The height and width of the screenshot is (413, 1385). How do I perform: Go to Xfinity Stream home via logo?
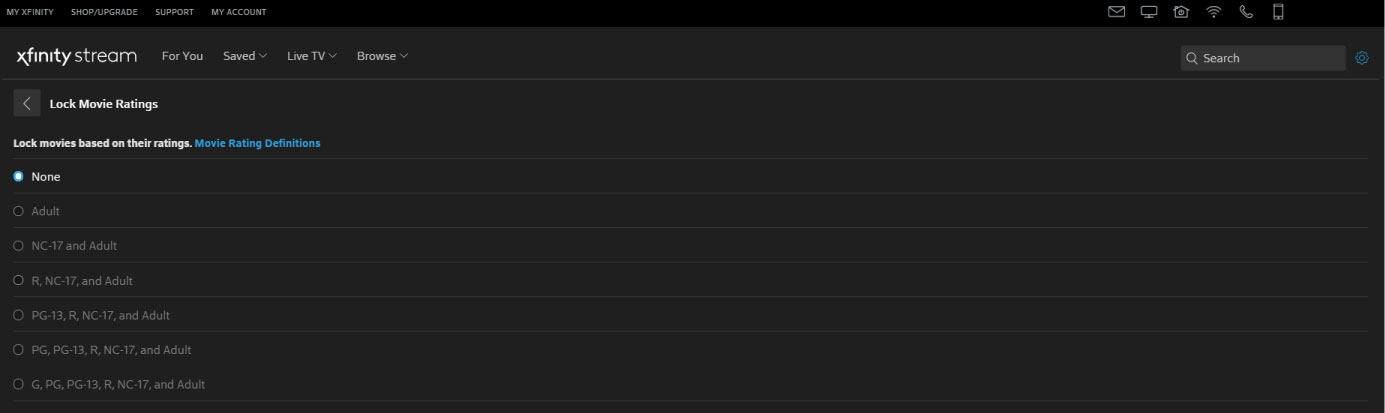(77, 56)
